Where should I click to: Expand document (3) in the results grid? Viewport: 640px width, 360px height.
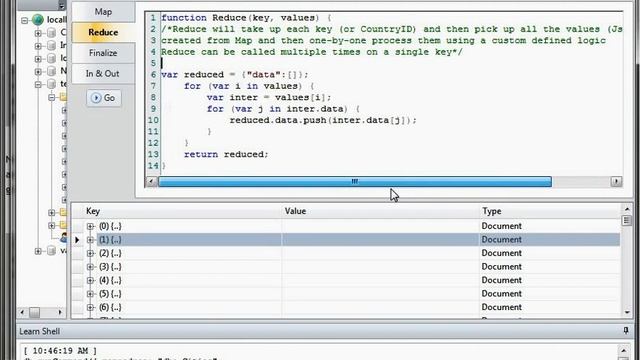coord(90,267)
